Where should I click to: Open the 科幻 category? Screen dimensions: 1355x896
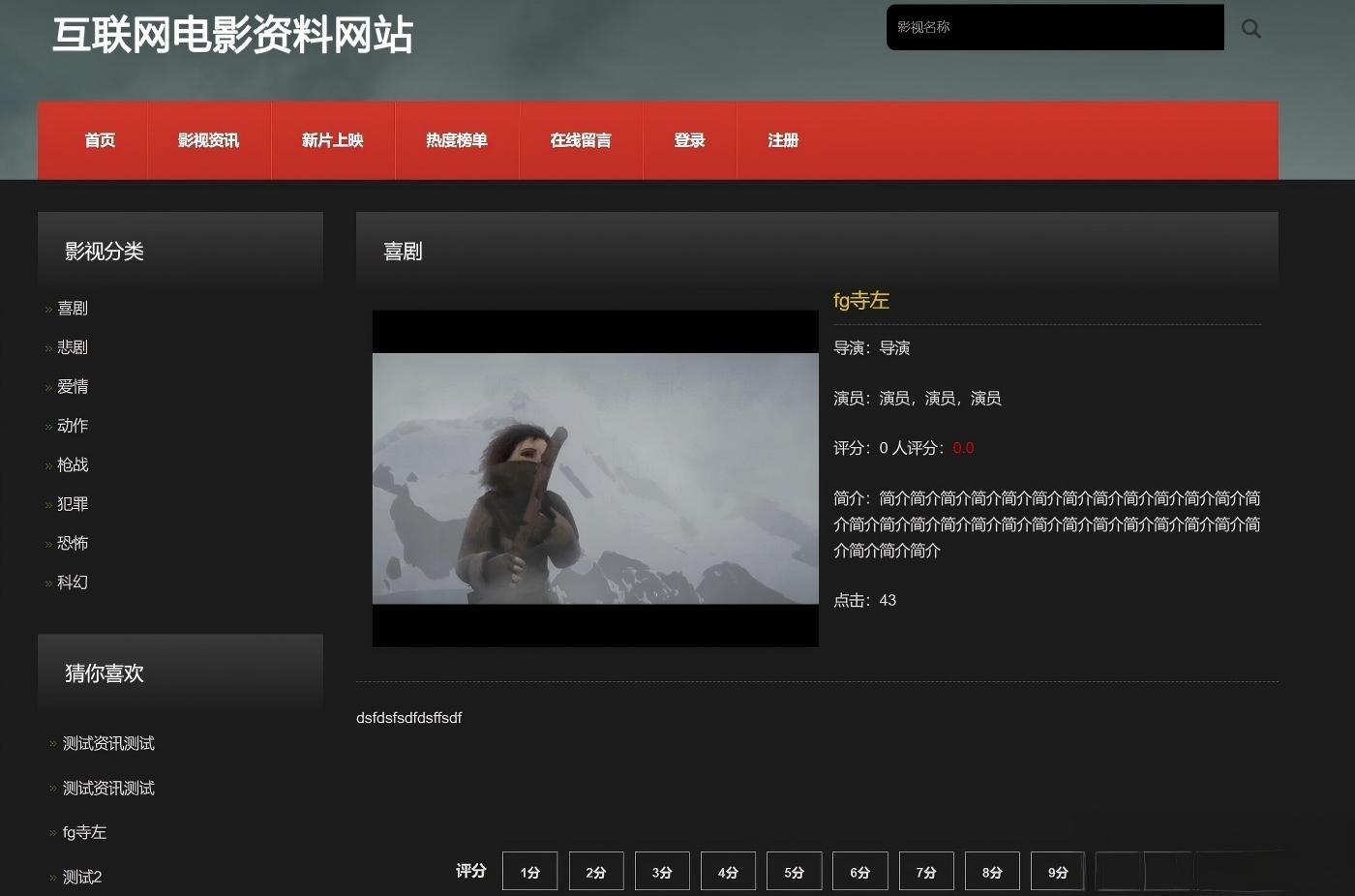point(73,582)
